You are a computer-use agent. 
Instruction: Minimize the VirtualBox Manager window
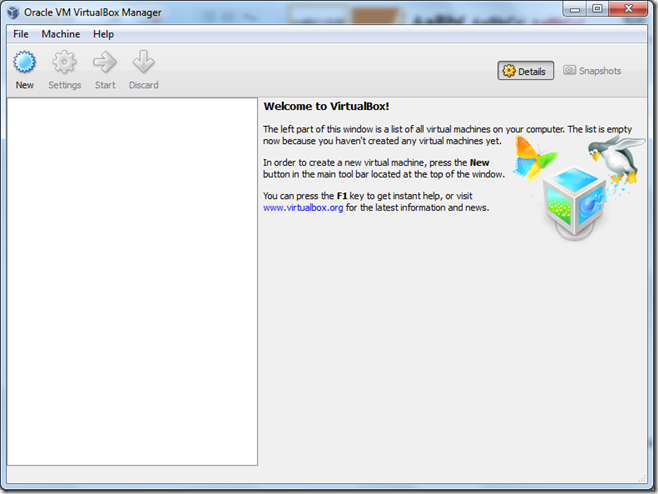tap(575, 9)
